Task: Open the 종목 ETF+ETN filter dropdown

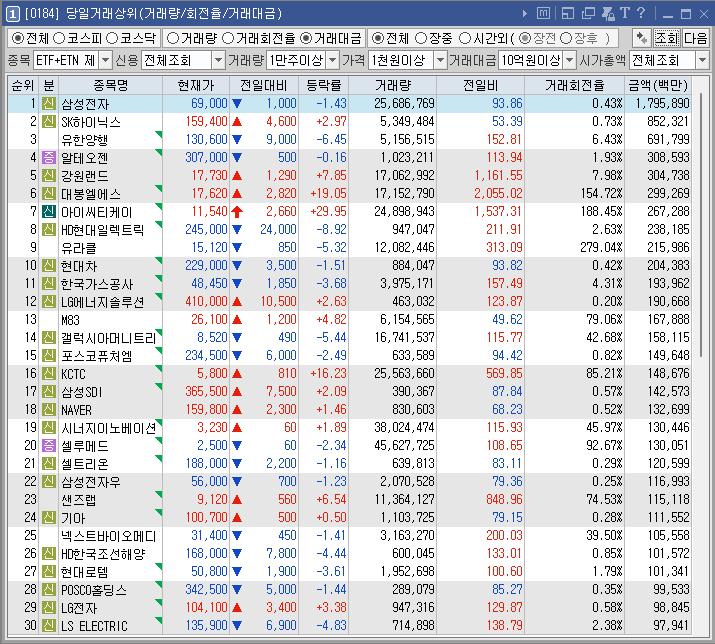Action: tap(105, 60)
